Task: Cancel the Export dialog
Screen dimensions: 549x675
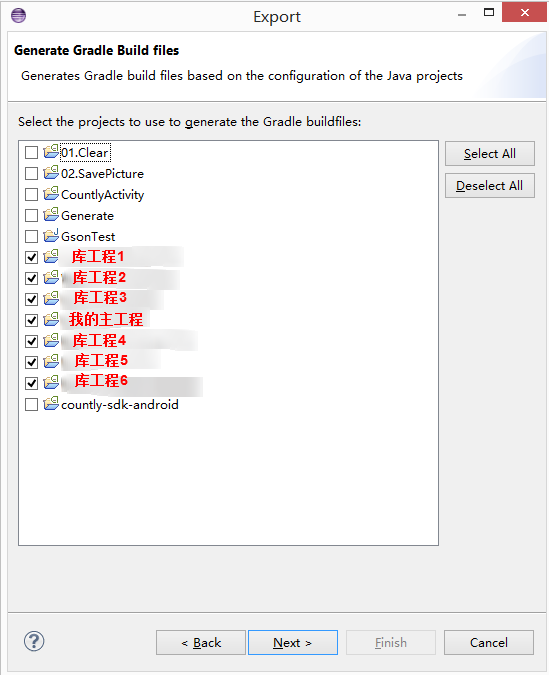Action: 489,643
